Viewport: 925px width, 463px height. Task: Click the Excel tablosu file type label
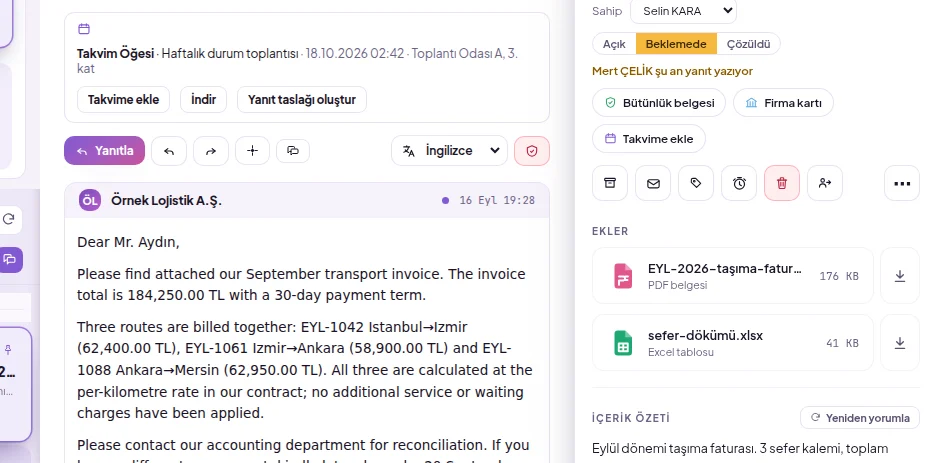point(681,352)
